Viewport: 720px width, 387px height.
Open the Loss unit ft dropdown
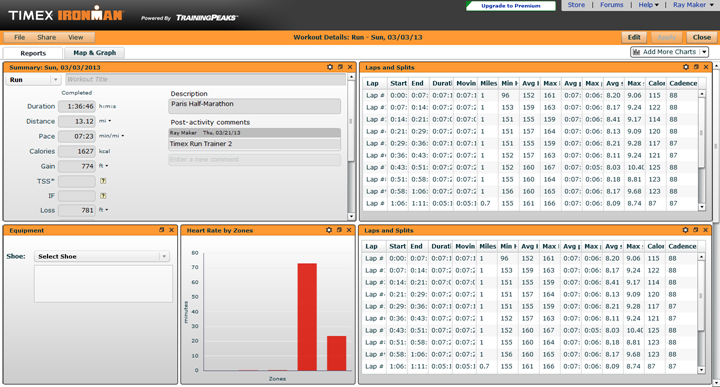point(104,210)
